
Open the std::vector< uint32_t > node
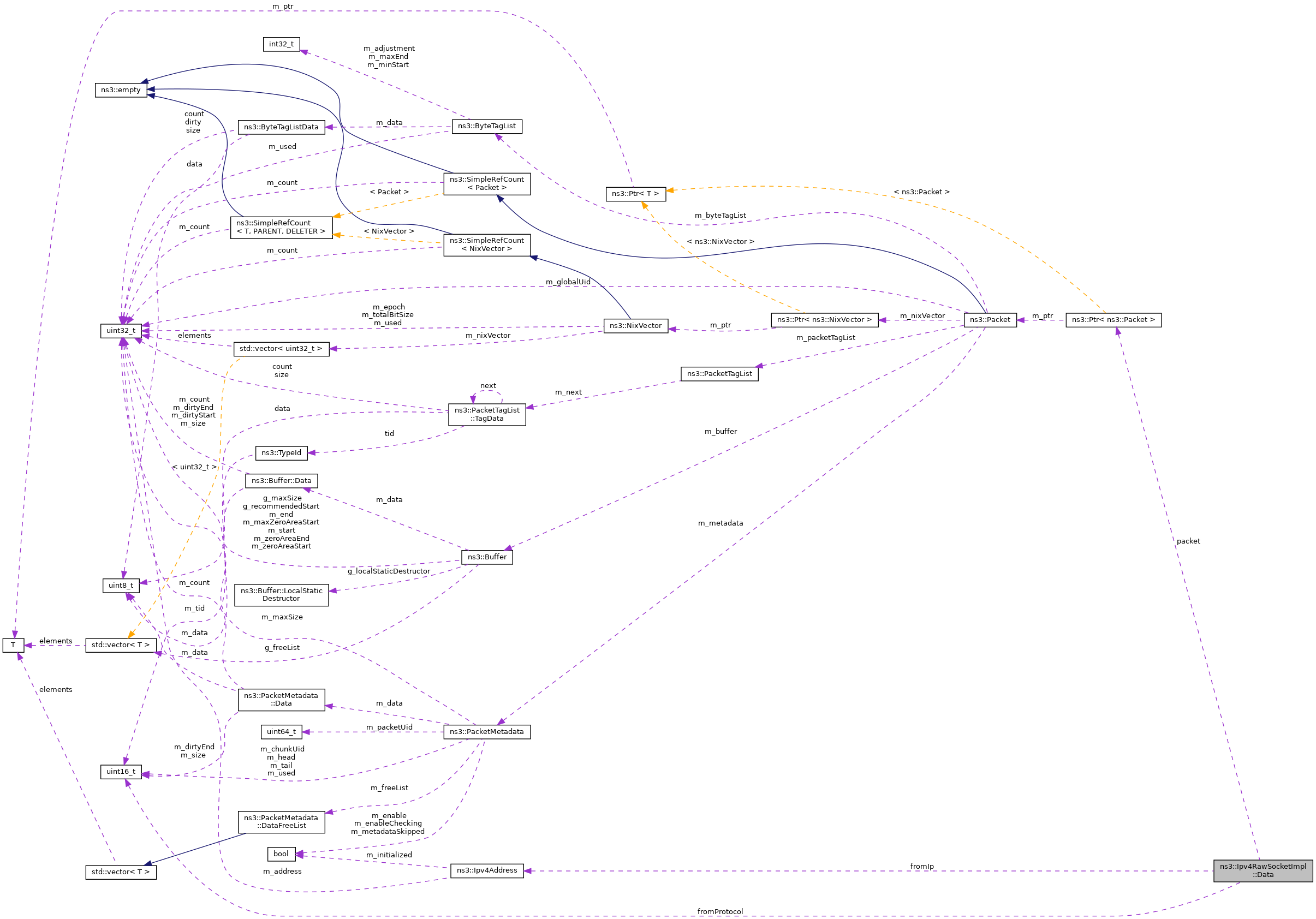click(282, 349)
